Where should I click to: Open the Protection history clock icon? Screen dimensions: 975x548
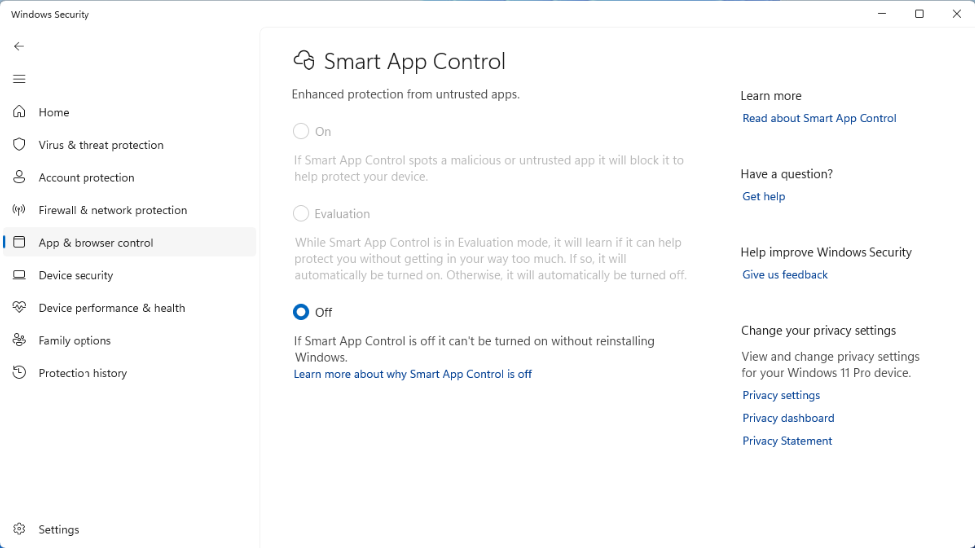(x=19, y=373)
